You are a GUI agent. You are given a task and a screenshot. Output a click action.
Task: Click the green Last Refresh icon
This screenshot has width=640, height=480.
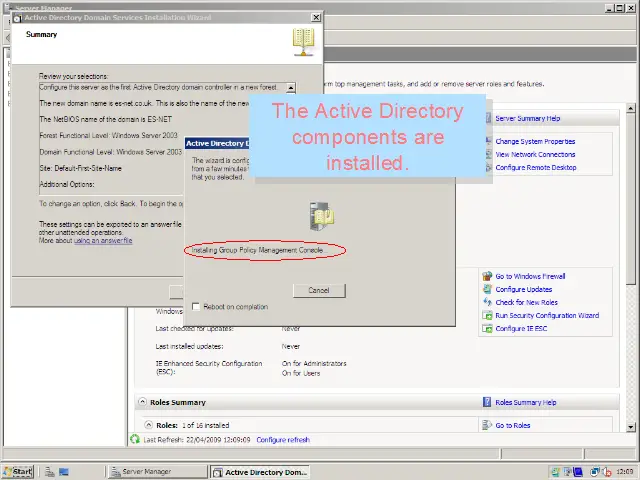pyautogui.click(x=135, y=440)
